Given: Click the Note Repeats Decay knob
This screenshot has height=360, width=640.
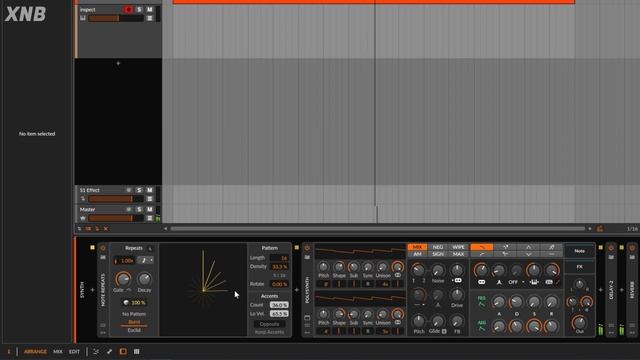Looking at the screenshot, I should coord(144,279).
